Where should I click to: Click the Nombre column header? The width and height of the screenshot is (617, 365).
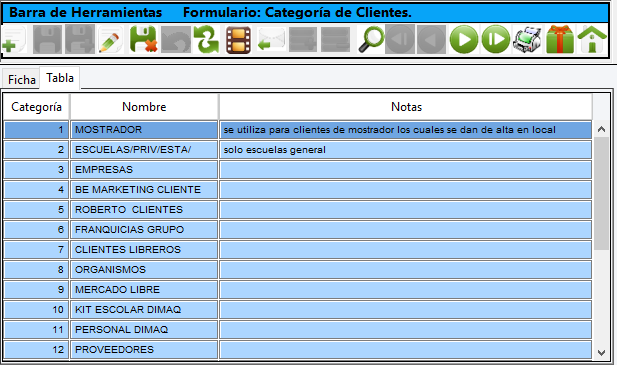click(144, 107)
